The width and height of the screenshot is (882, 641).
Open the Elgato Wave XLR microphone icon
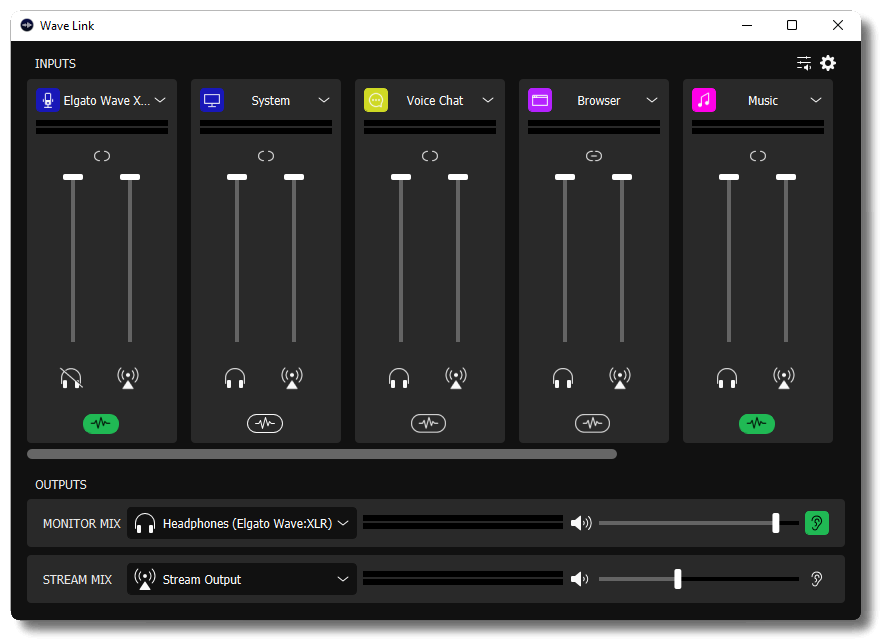[48, 100]
